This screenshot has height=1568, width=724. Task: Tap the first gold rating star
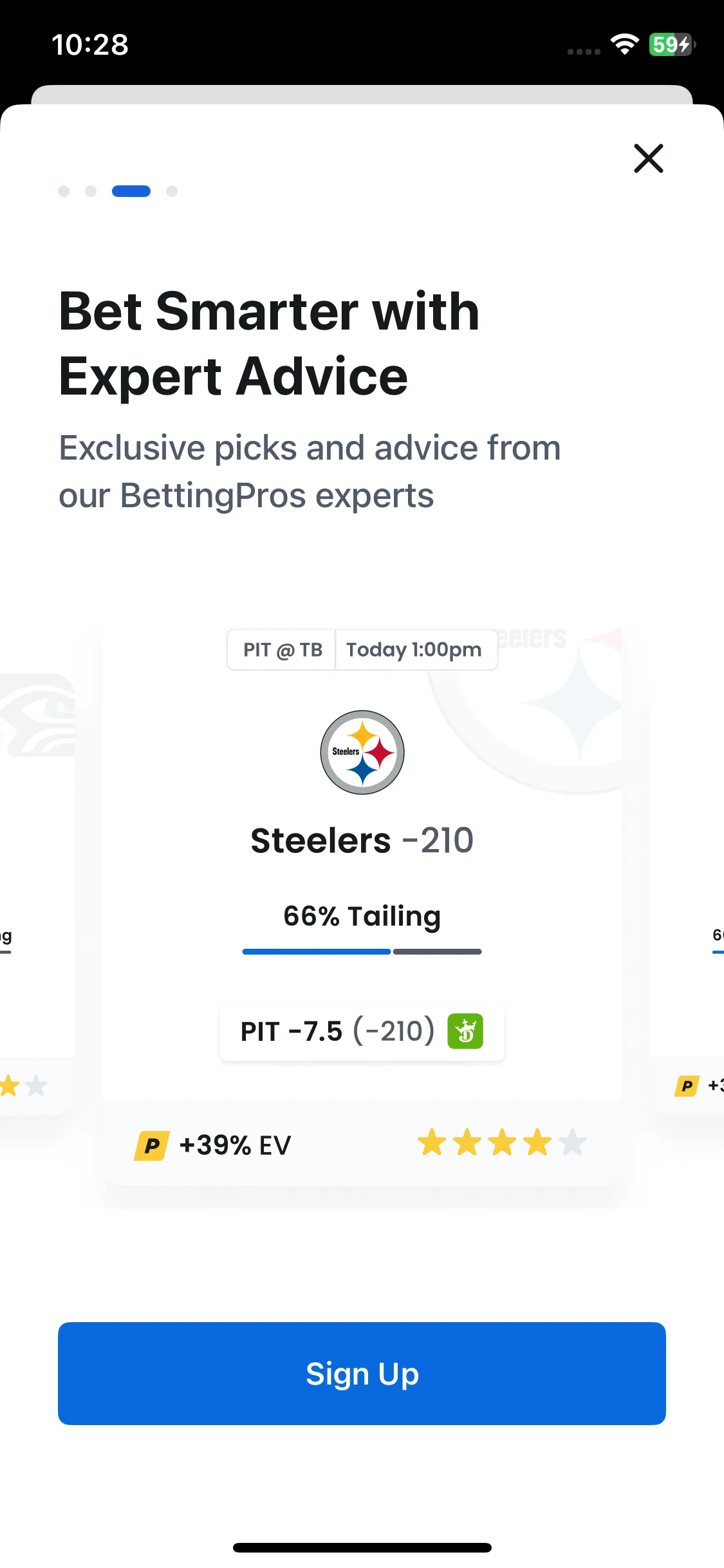point(432,1143)
